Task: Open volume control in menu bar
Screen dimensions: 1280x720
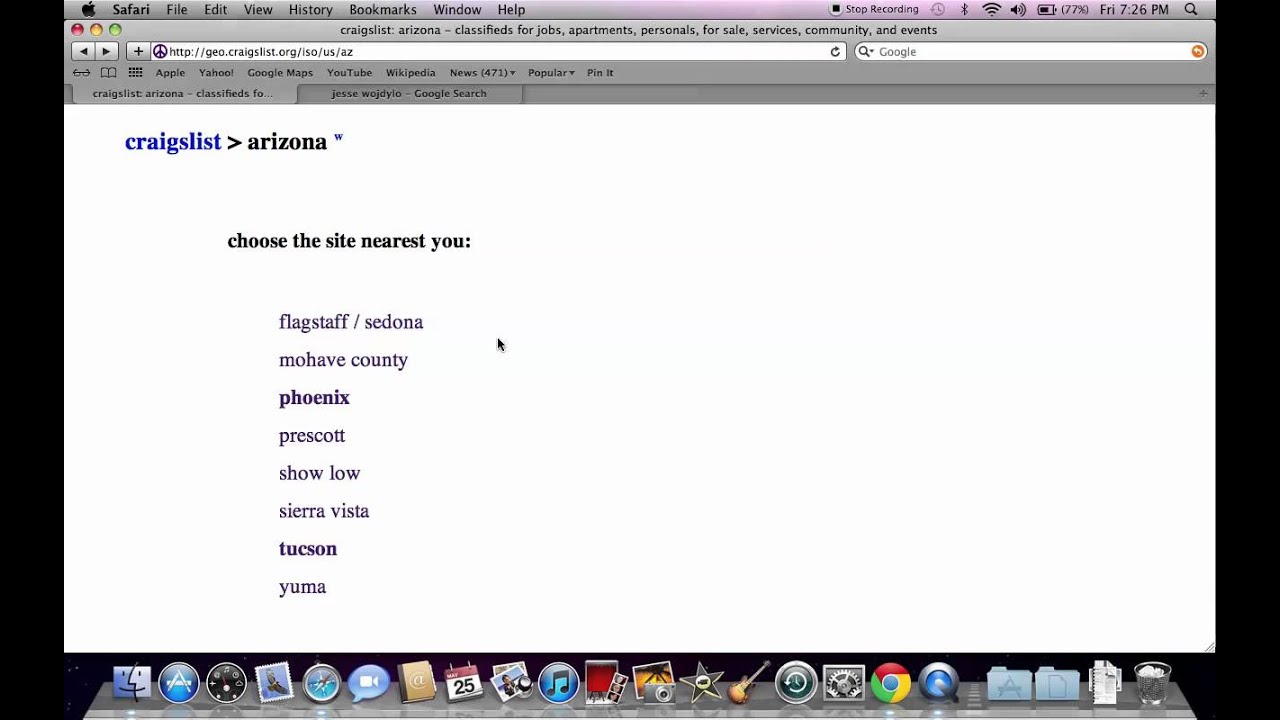Action: (1018, 9)
